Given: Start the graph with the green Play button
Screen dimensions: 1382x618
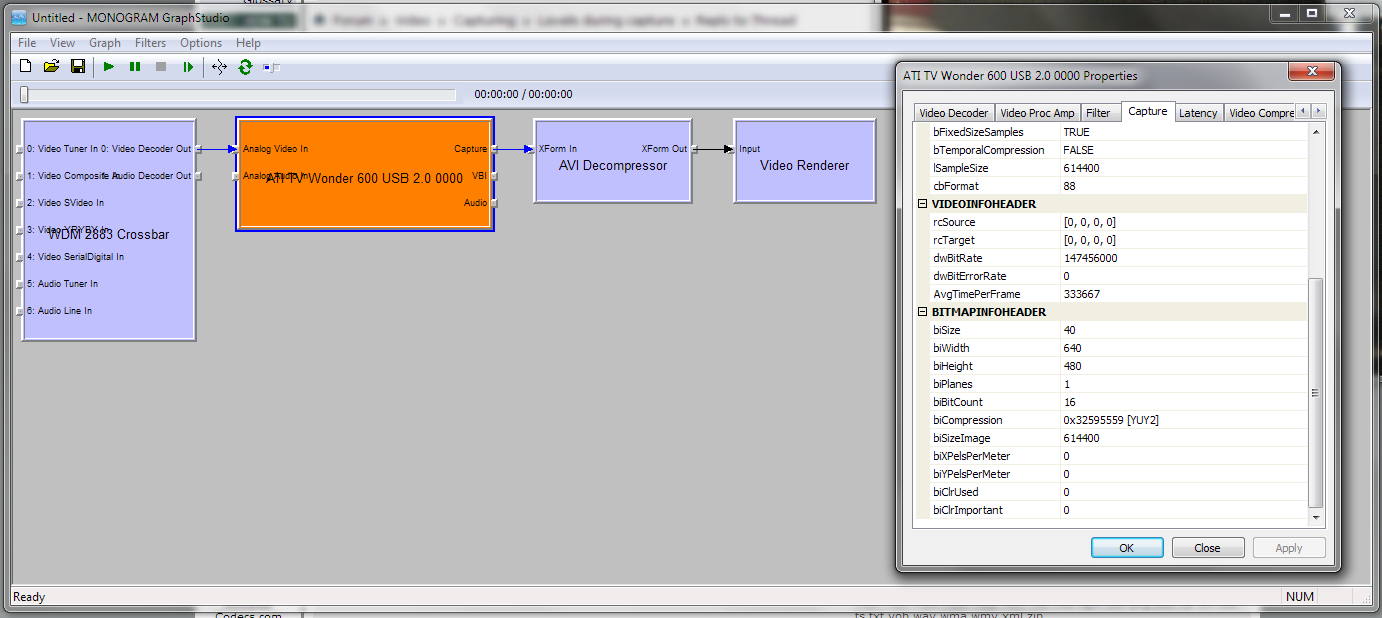Looking at the screenshot, I should [x=109, y=67].
